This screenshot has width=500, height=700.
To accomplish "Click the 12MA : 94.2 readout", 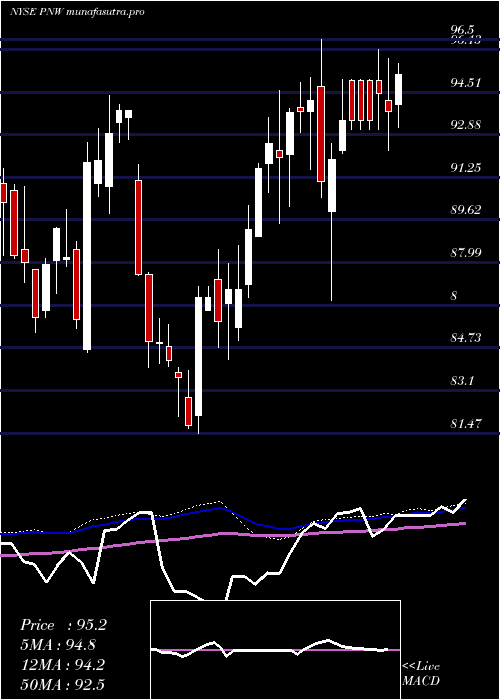I will [62, 665].
